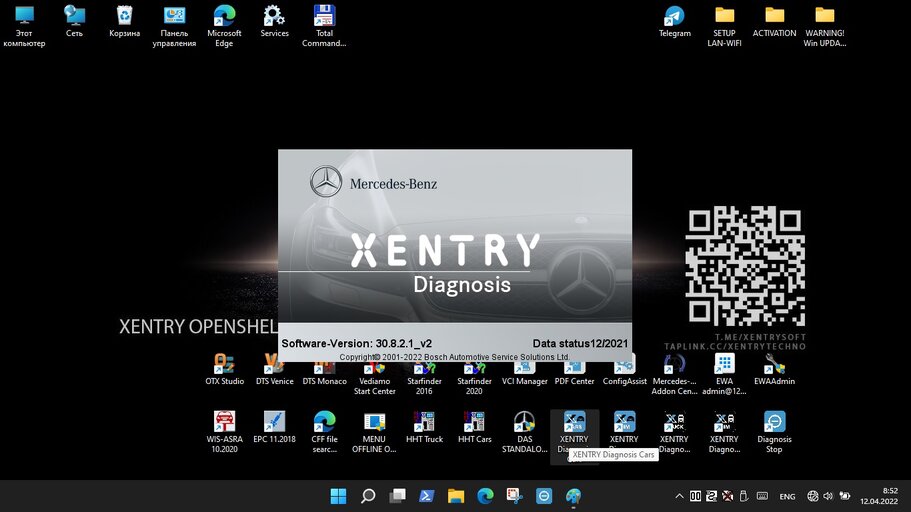Image resolution: width=911 pixels, height=512 pixels.
Task: Open the WARNING! Win UPDA... folder
Action: (824, 26)
